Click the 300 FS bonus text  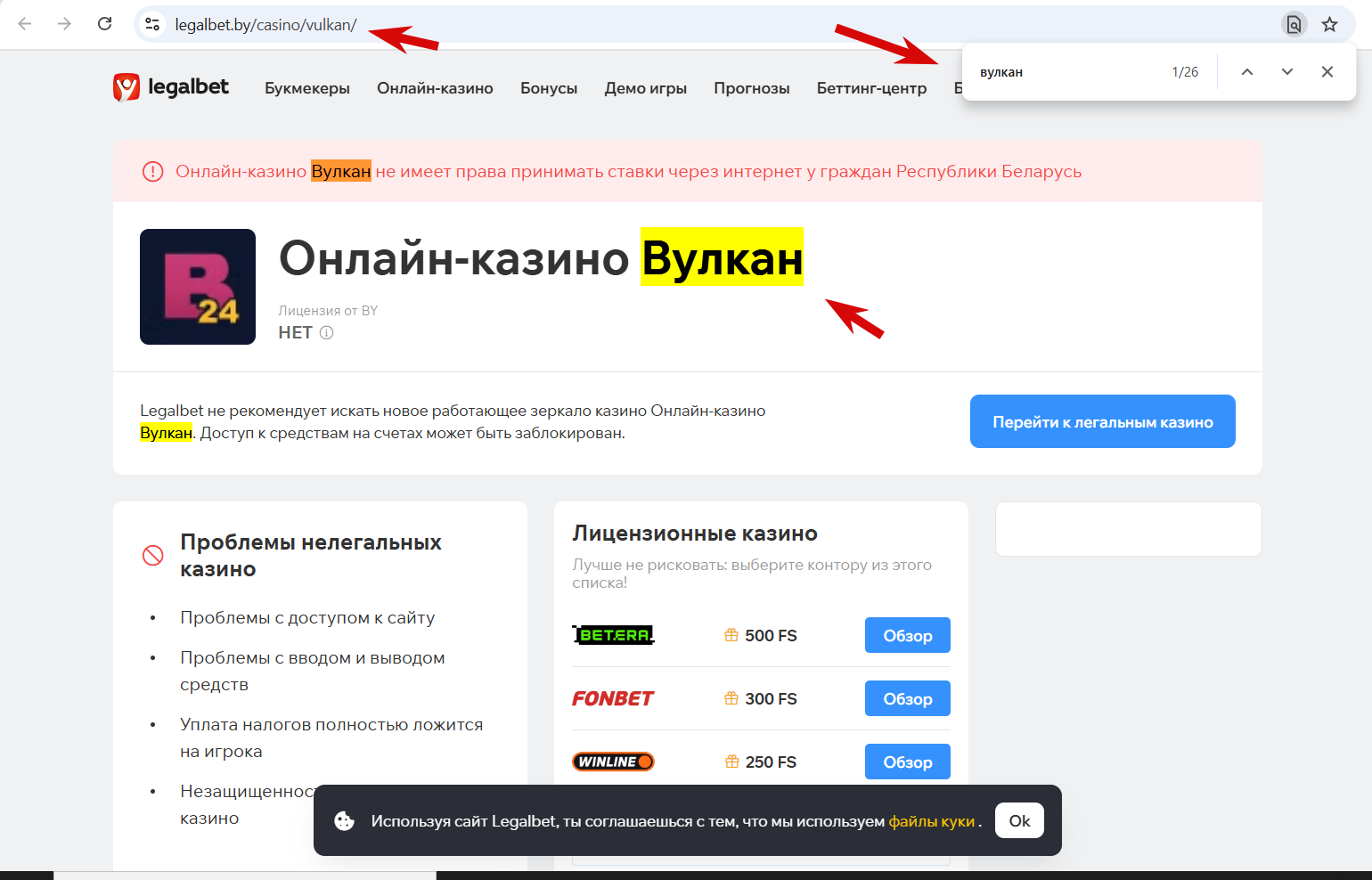point(771,699)
